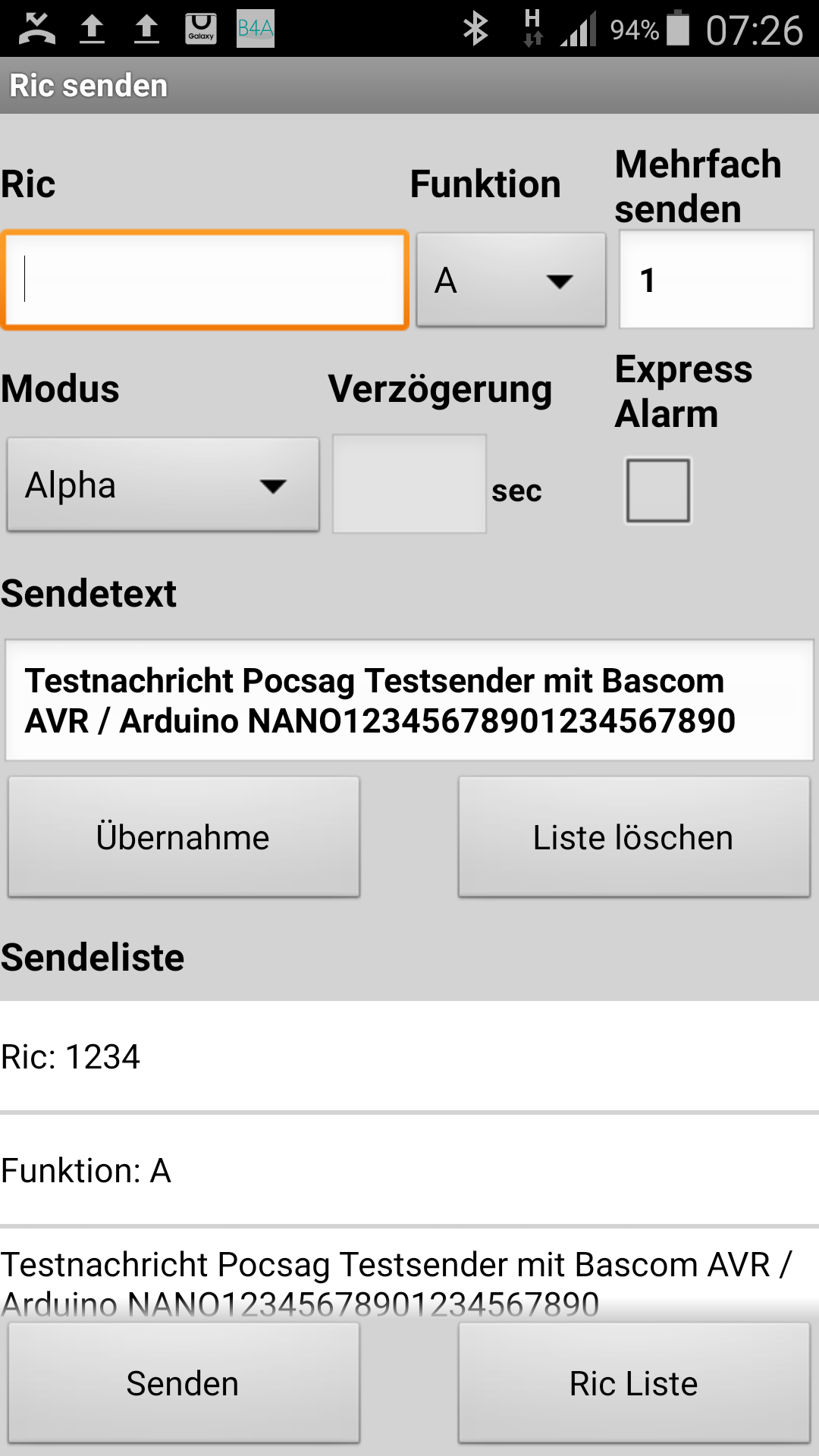Tap the mobile data H icon
The width and height of the screenshot is (819, 1456).
pos(533,27)
